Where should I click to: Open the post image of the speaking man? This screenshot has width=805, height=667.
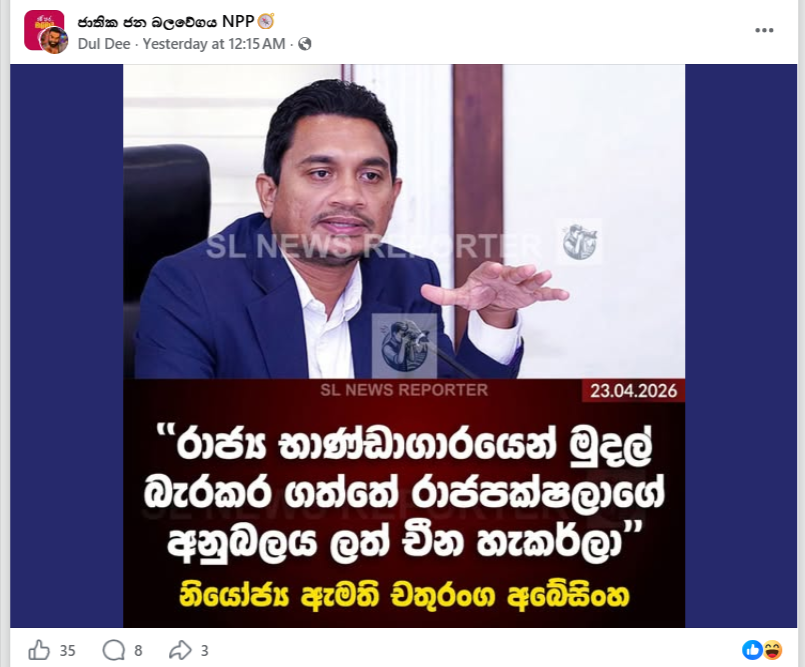[404, 346]
